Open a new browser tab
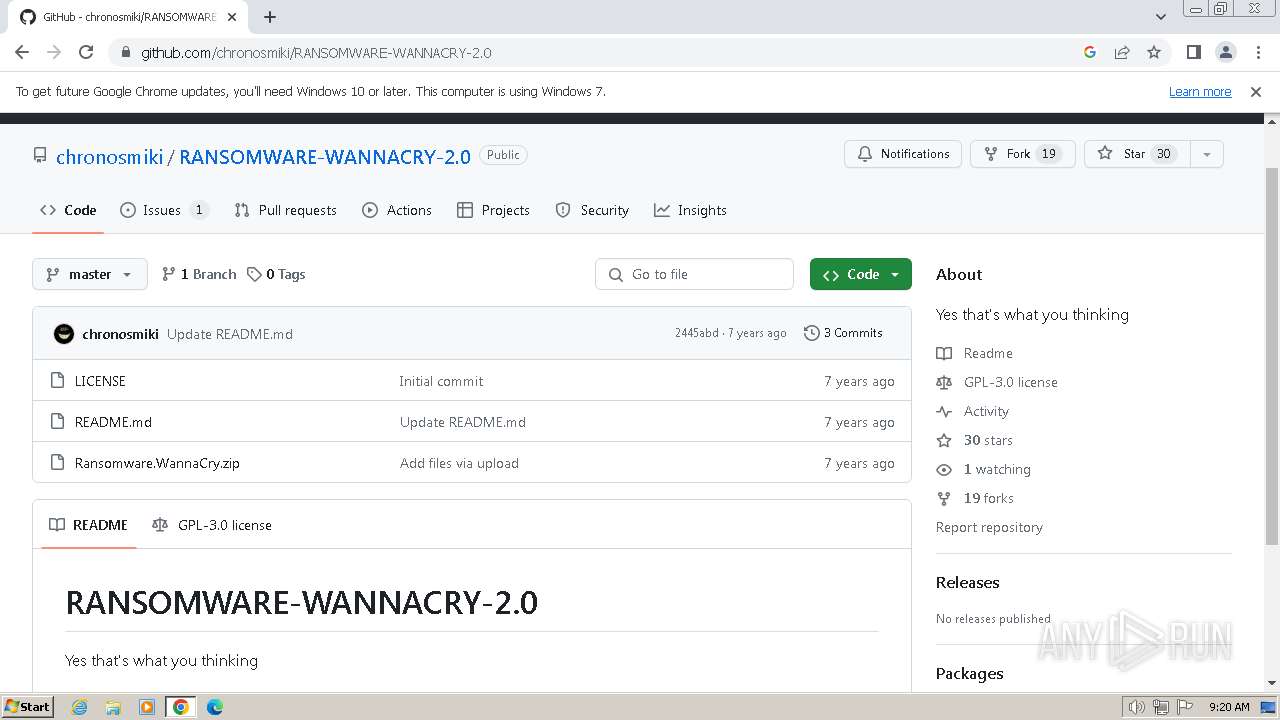The height and width of the screenshot is (720, 1280). coord(270,17)
